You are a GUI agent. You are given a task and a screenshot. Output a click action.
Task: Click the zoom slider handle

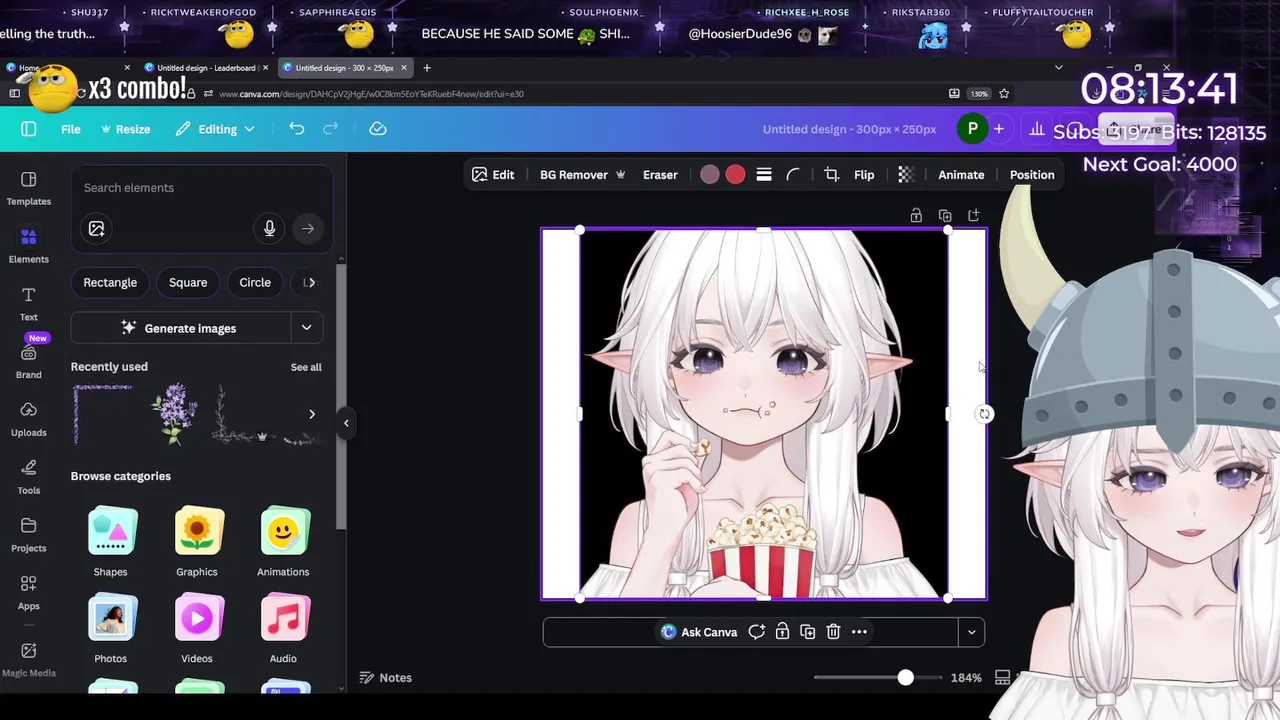pyautogui.click(x=905, y=678)
